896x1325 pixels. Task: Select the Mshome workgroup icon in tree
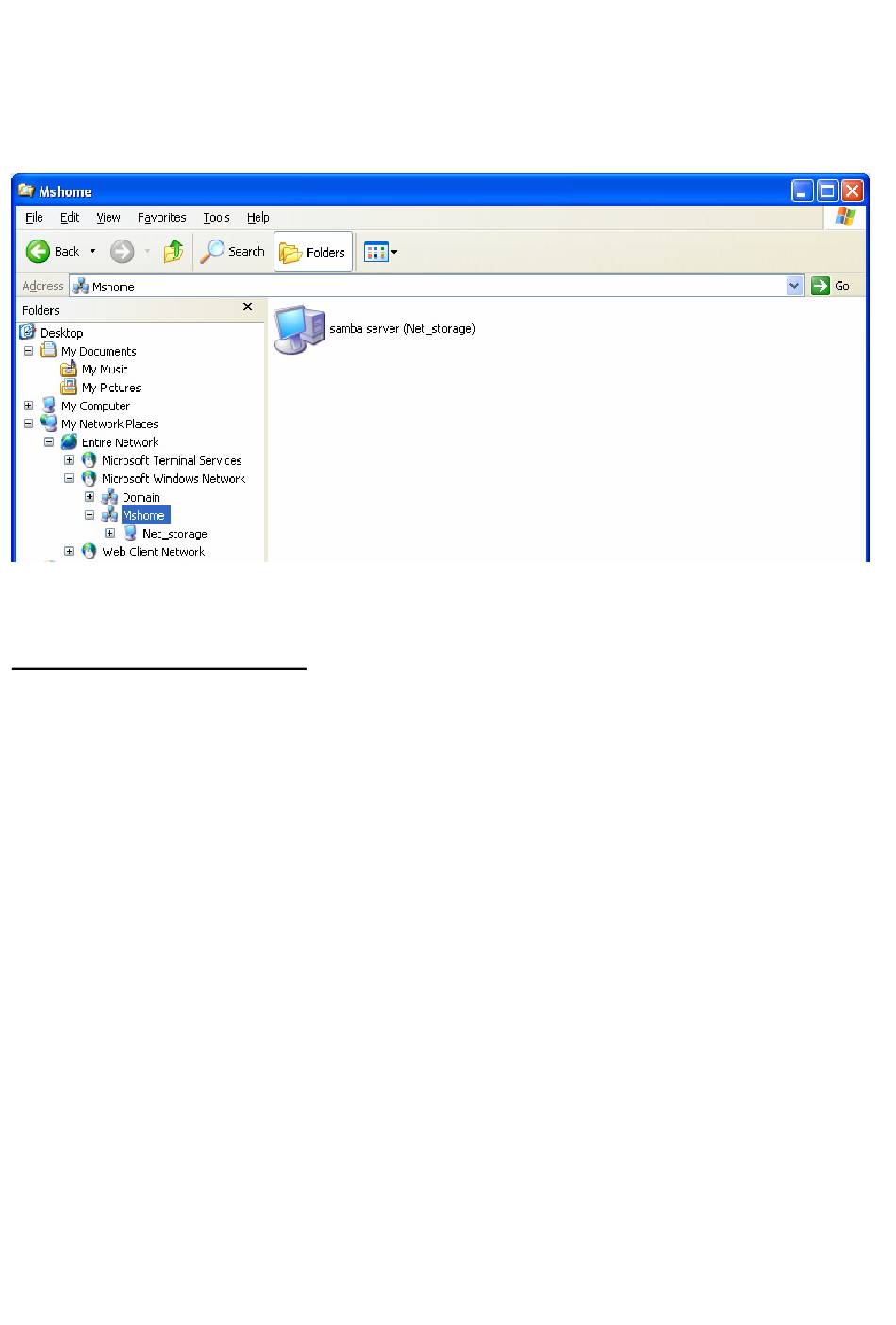[109, 514]
